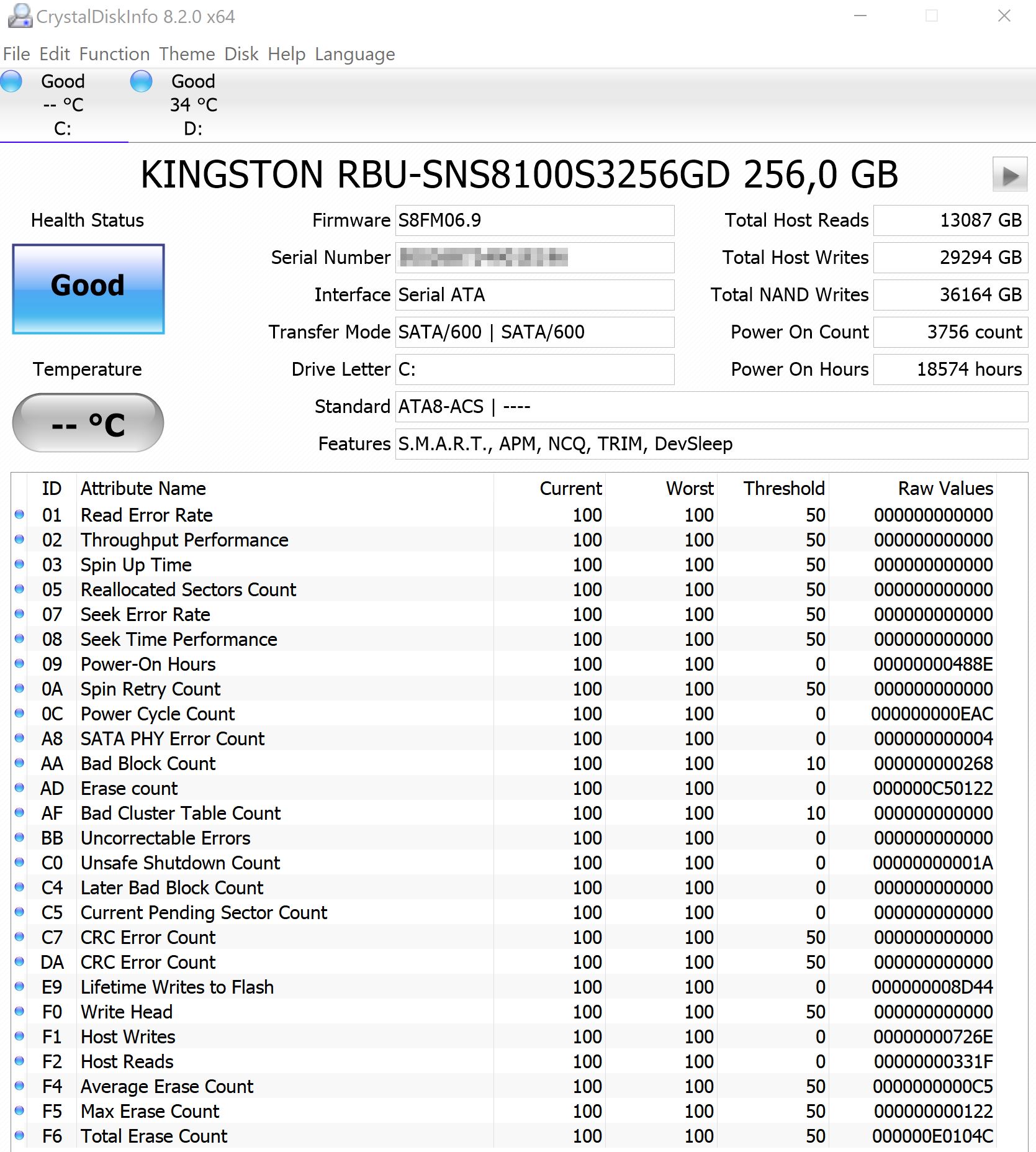The width and height of the screenshot is (1036, 1152).
Task: Click status dot of Lifetime Writes to Flash row
Action: (x=19, y=986)
